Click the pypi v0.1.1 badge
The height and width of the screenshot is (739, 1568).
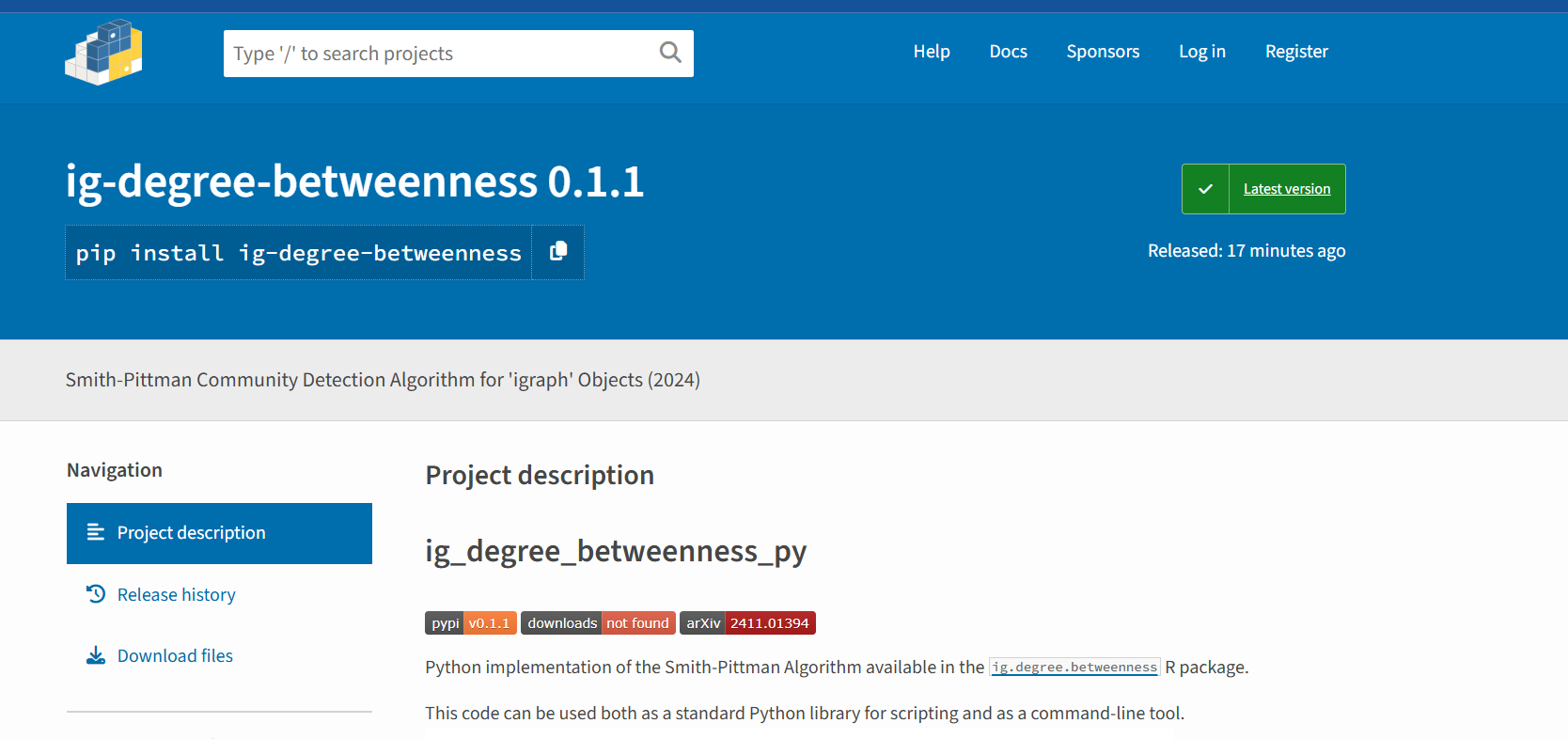tap(471, 623)
